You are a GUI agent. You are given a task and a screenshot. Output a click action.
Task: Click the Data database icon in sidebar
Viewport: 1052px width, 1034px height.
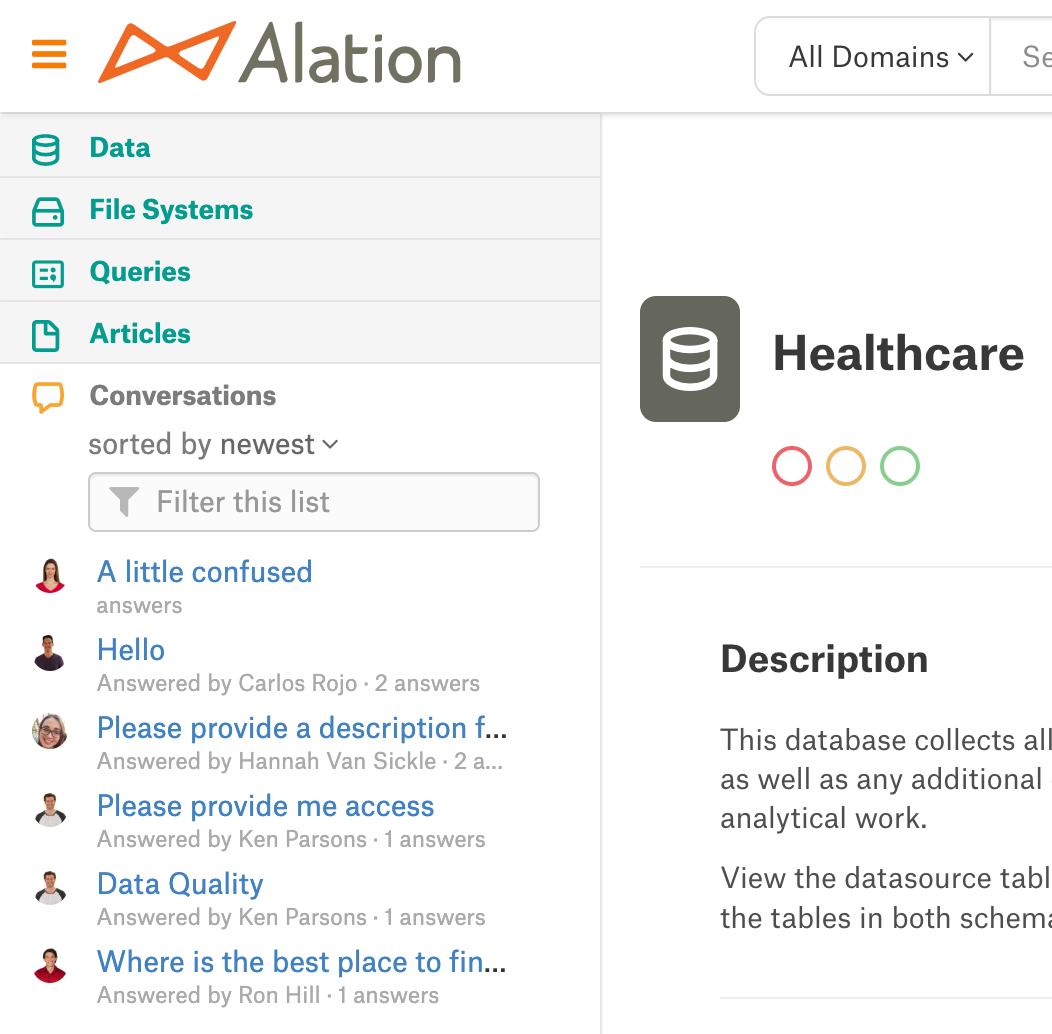pos(46,149)
